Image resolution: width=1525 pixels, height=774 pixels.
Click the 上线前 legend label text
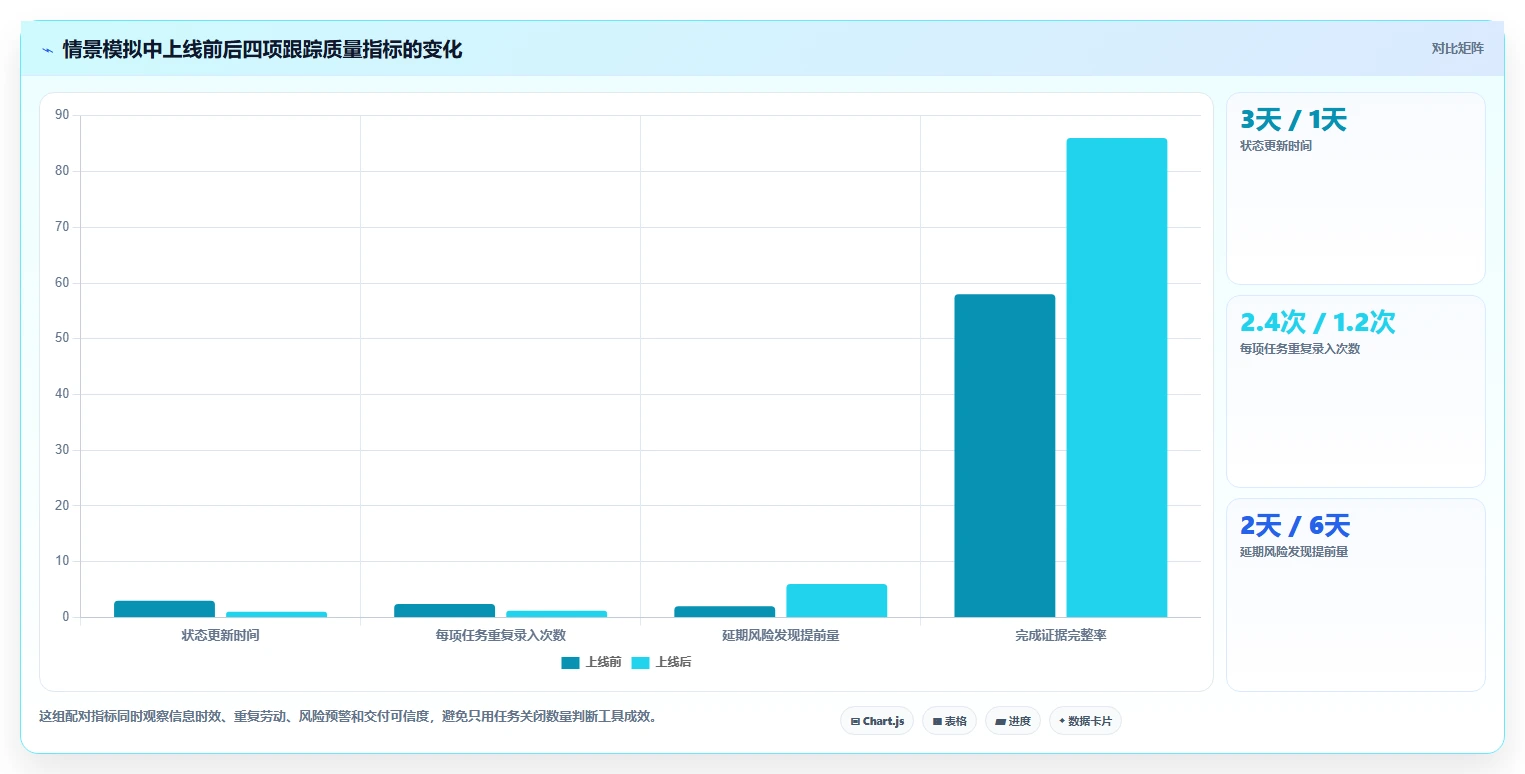(603, 662)
